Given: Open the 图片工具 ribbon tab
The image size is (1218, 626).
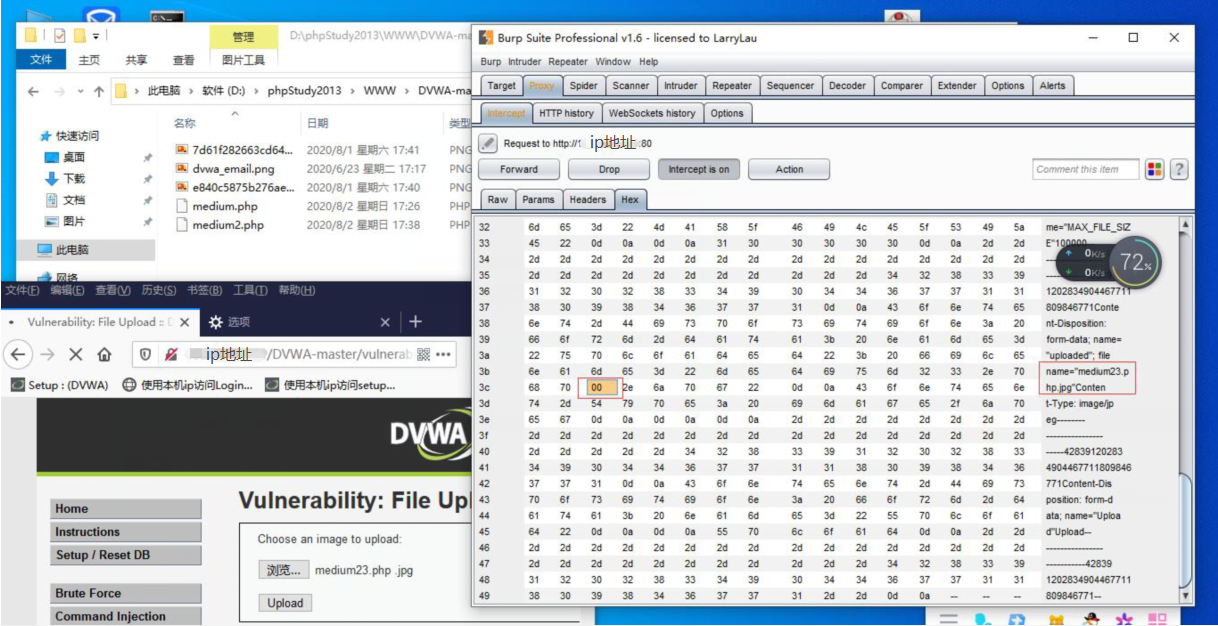Looking at the screenshot, I should 244,60.
